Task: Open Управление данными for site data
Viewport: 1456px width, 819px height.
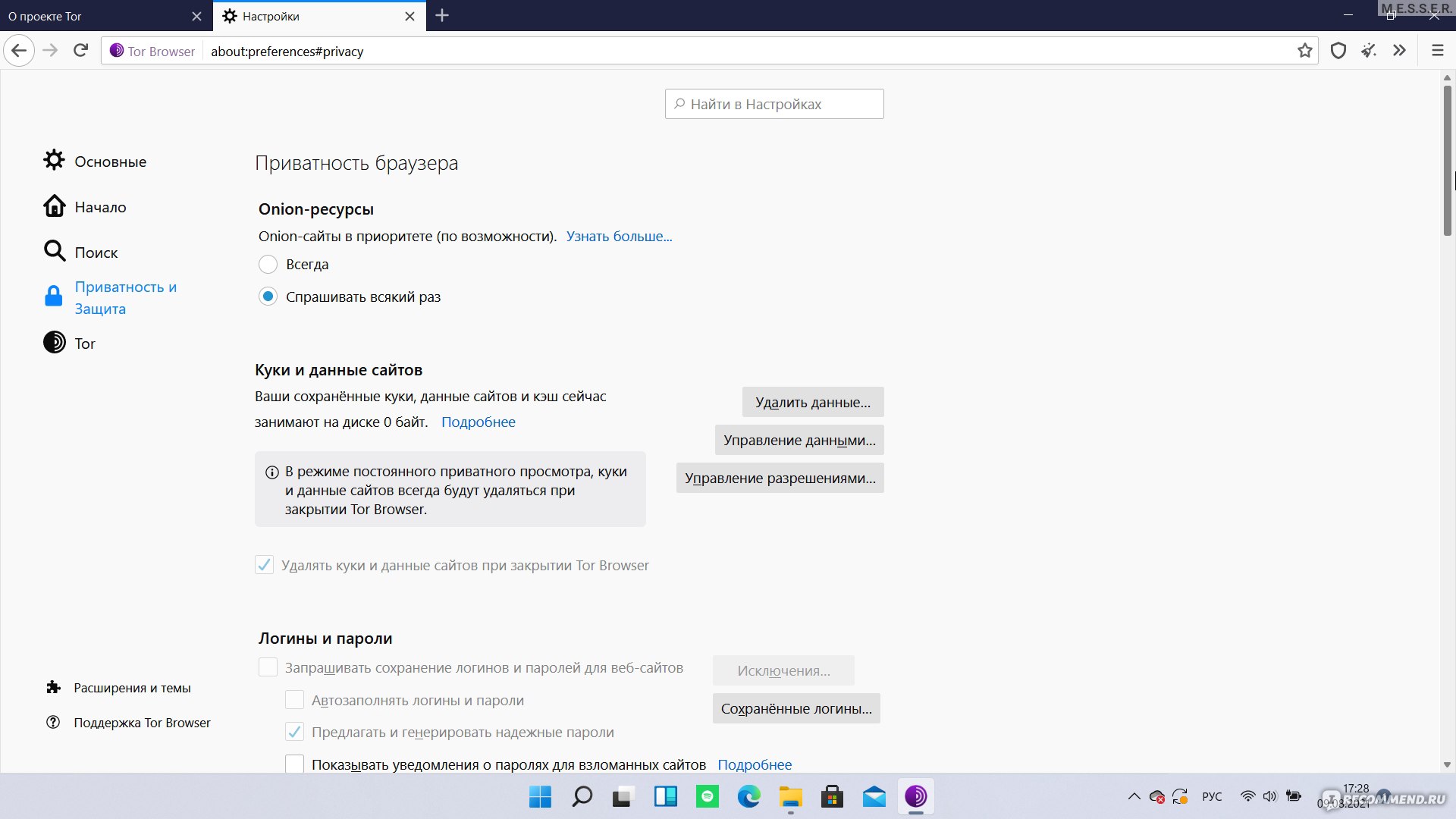Action: 799,440
